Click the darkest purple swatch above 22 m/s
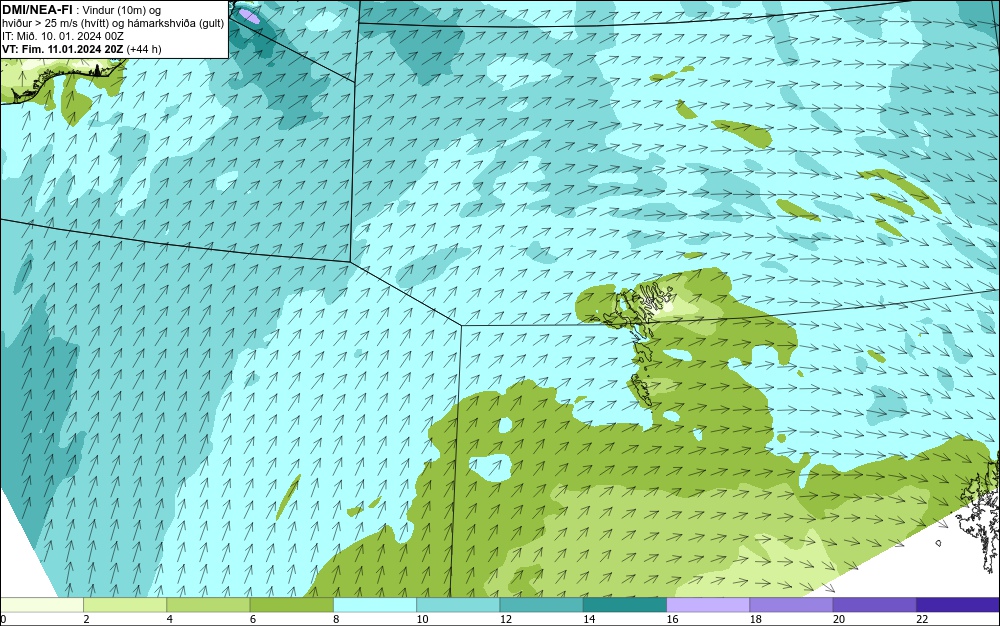 click(x=958, y=604)
